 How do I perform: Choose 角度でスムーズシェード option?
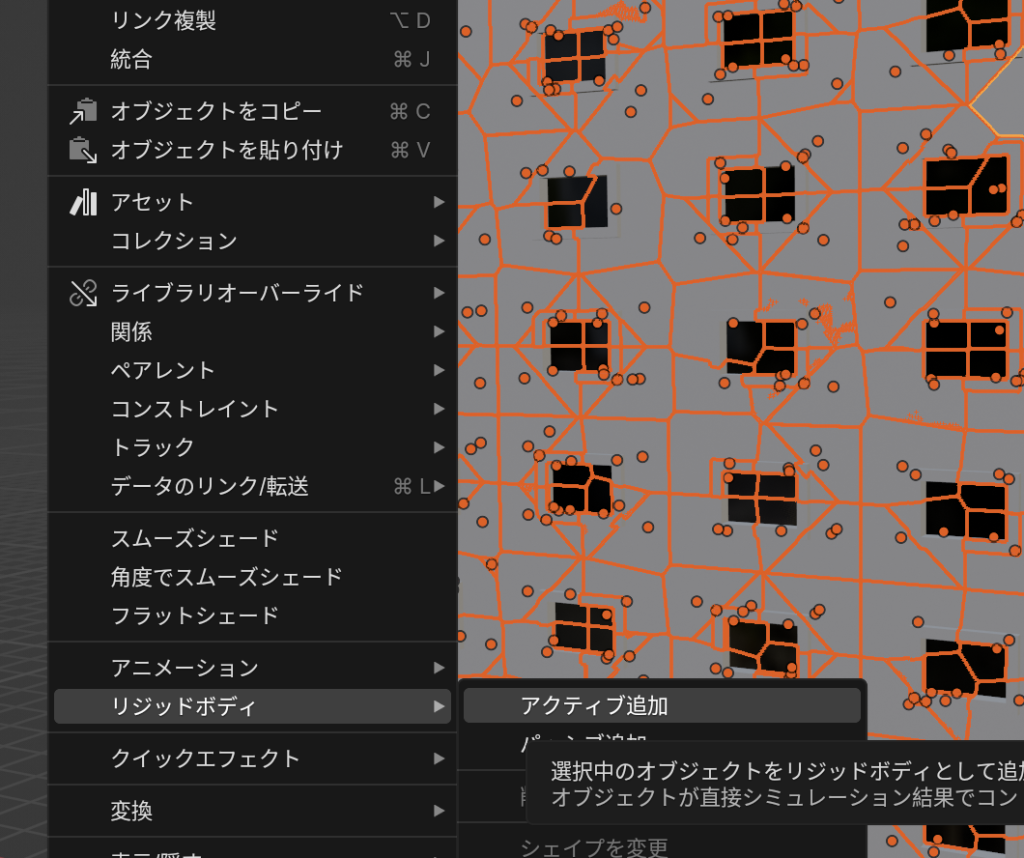click(226, 577)
